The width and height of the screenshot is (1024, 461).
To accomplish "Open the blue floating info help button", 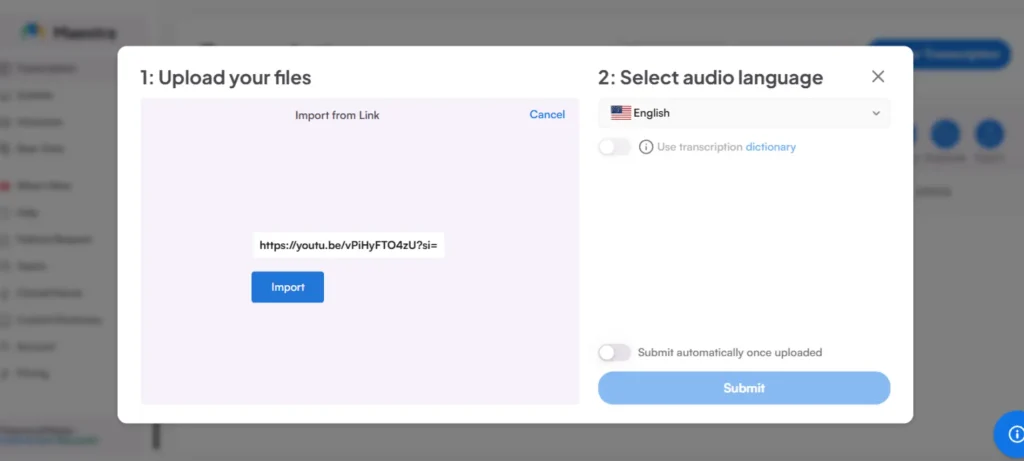I will tap(1013, 434).
